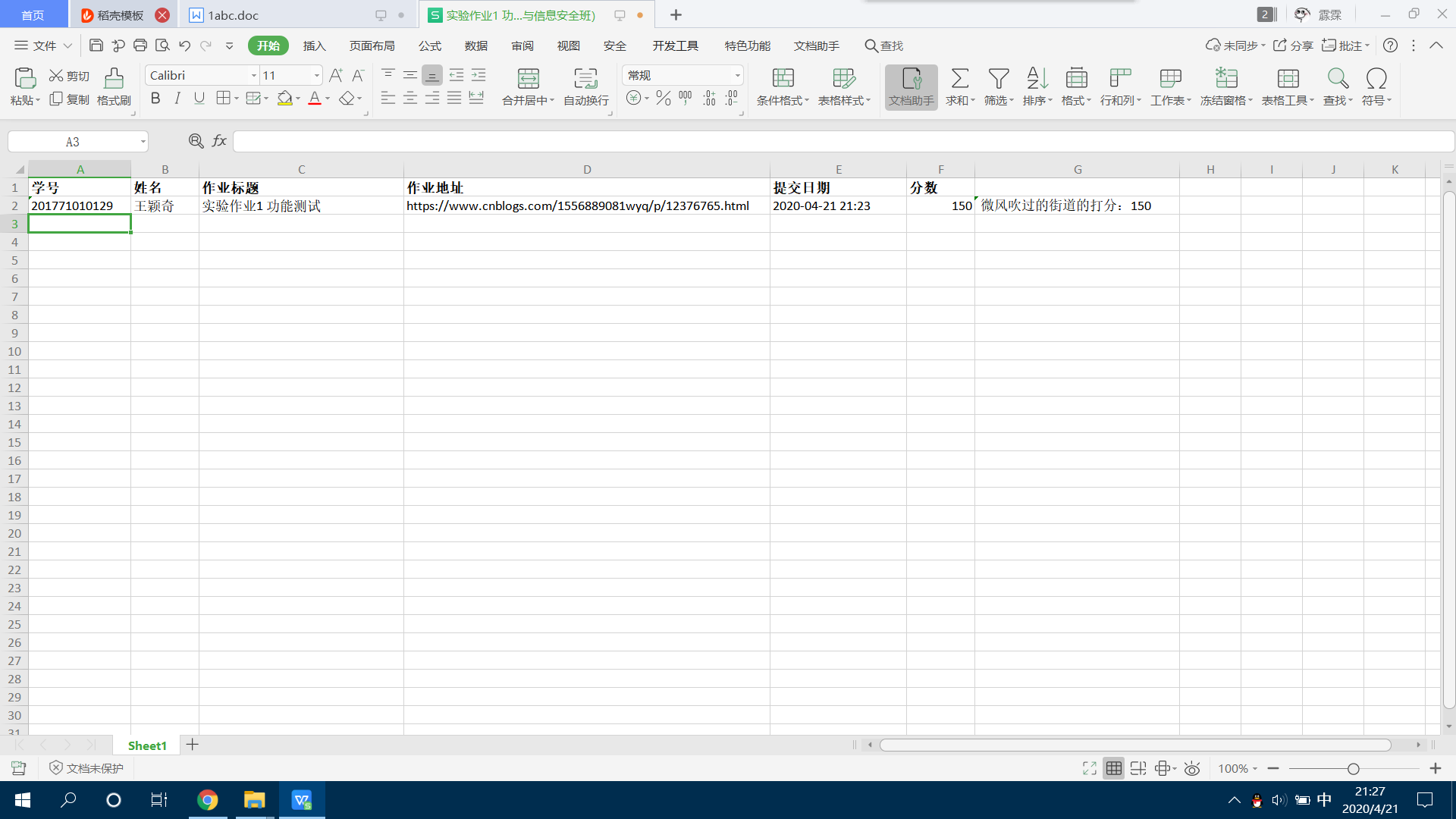The width and height of the screenshot is (1456, 819).
Task: Click the Merge and Center icon
Action: pos(528,79)
